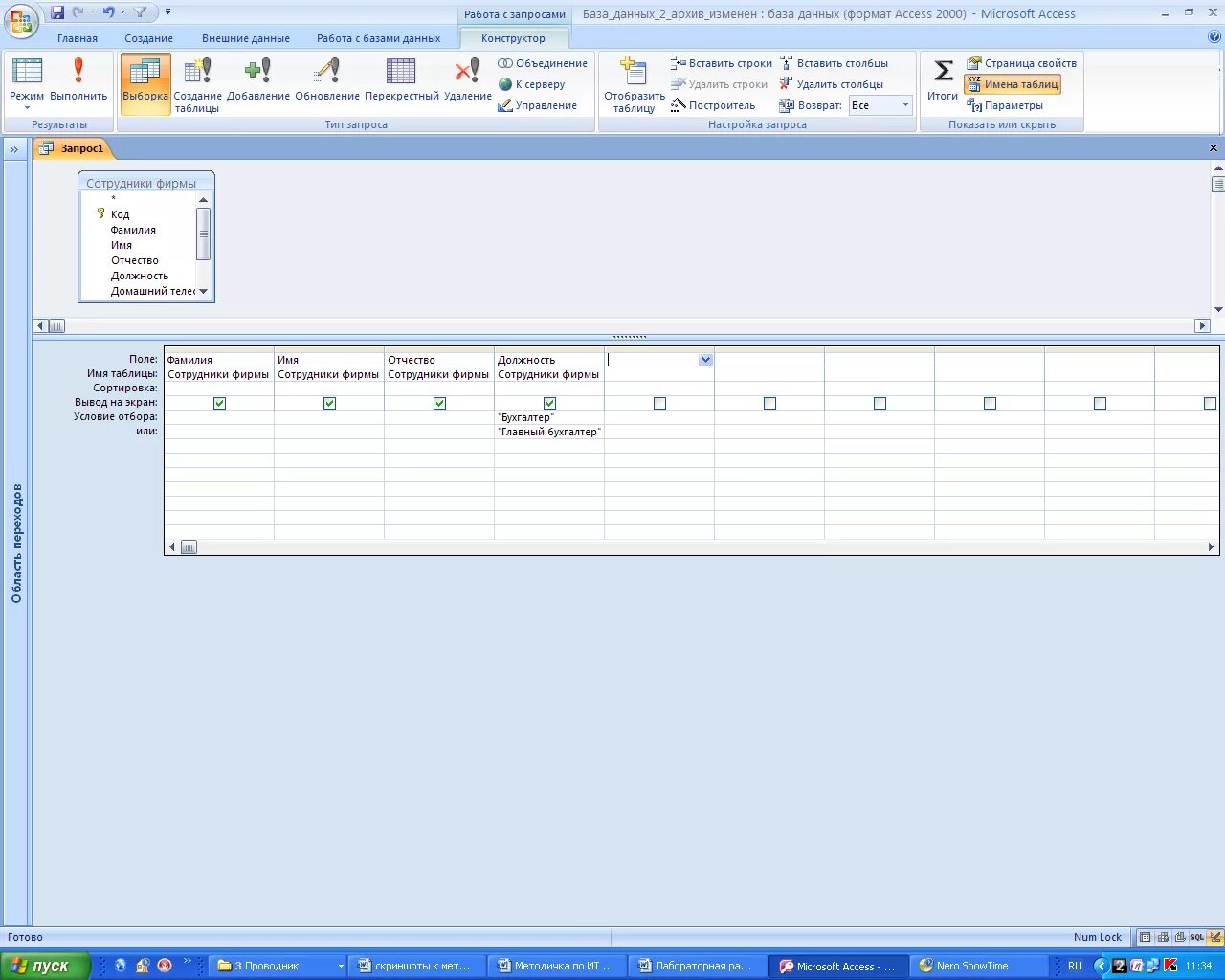Close the Запрос1 query window

pos(1214,148)
